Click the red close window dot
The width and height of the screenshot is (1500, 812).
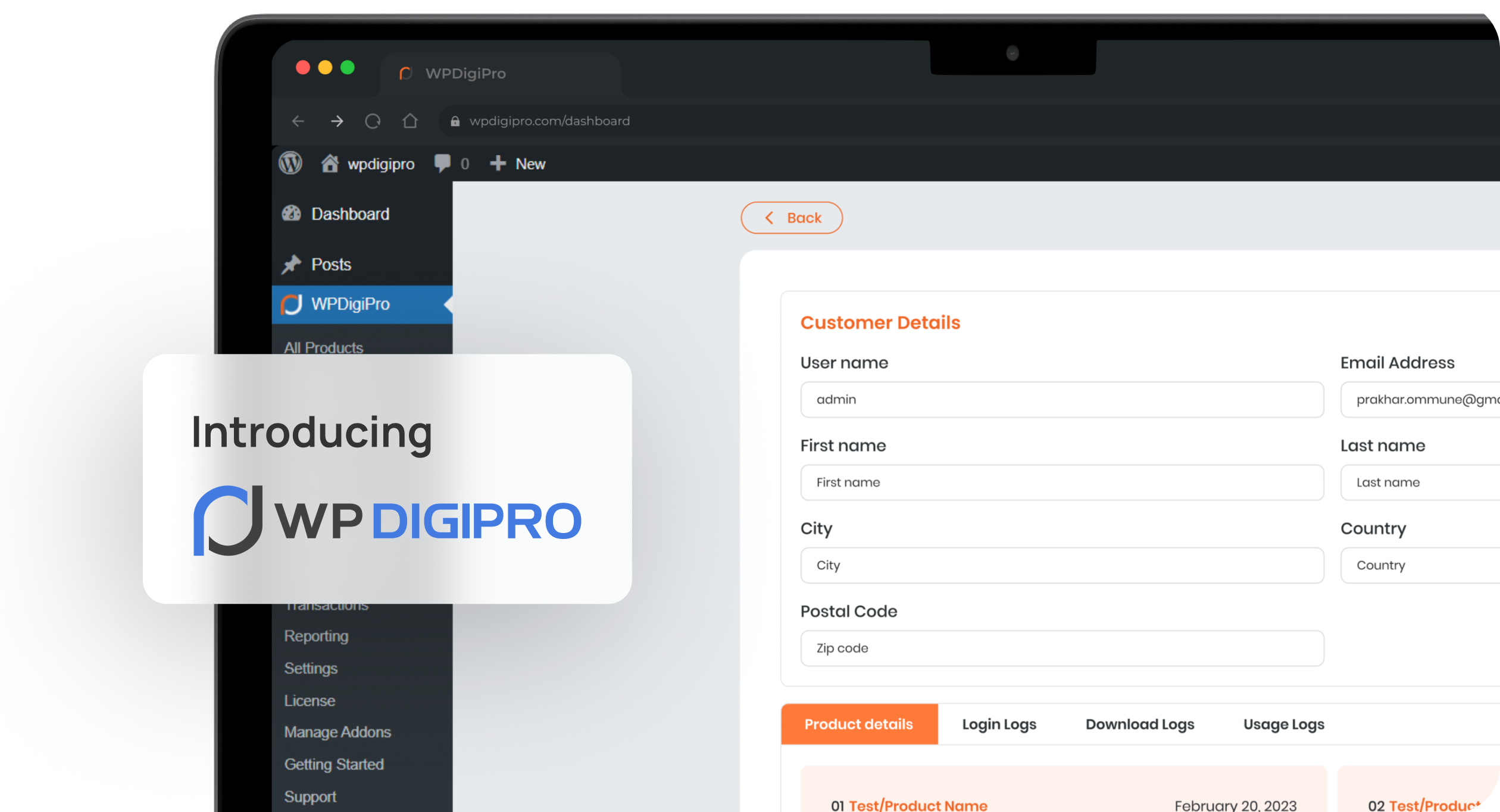tap(303, 67)
